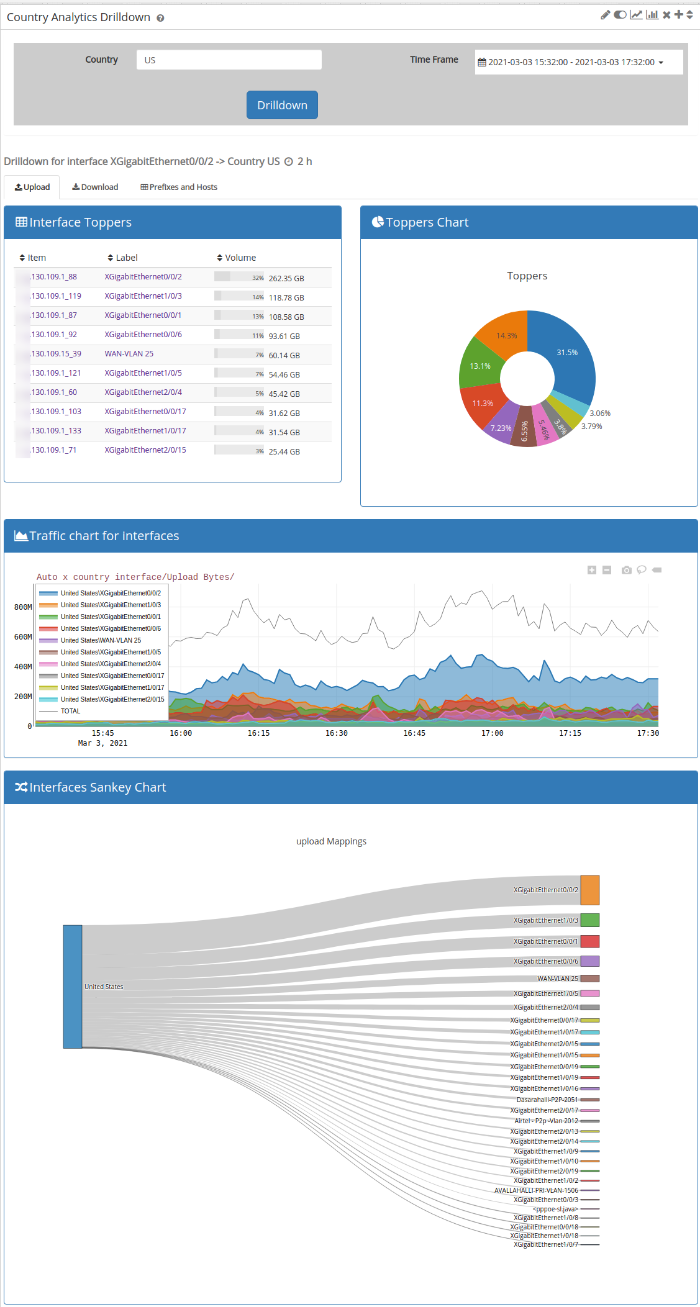Image resolution: width=700 pixels, height=1307 pixels.
Task: Toggle TOTAL series in chart legend
Action: coord(70,710)
